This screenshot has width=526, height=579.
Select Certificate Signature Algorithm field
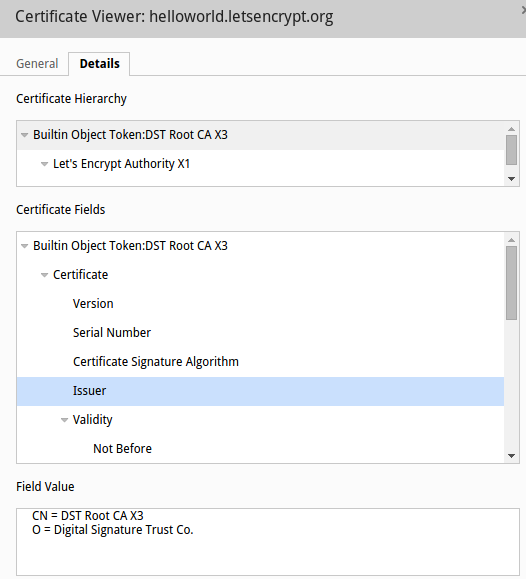click(260, 362)
